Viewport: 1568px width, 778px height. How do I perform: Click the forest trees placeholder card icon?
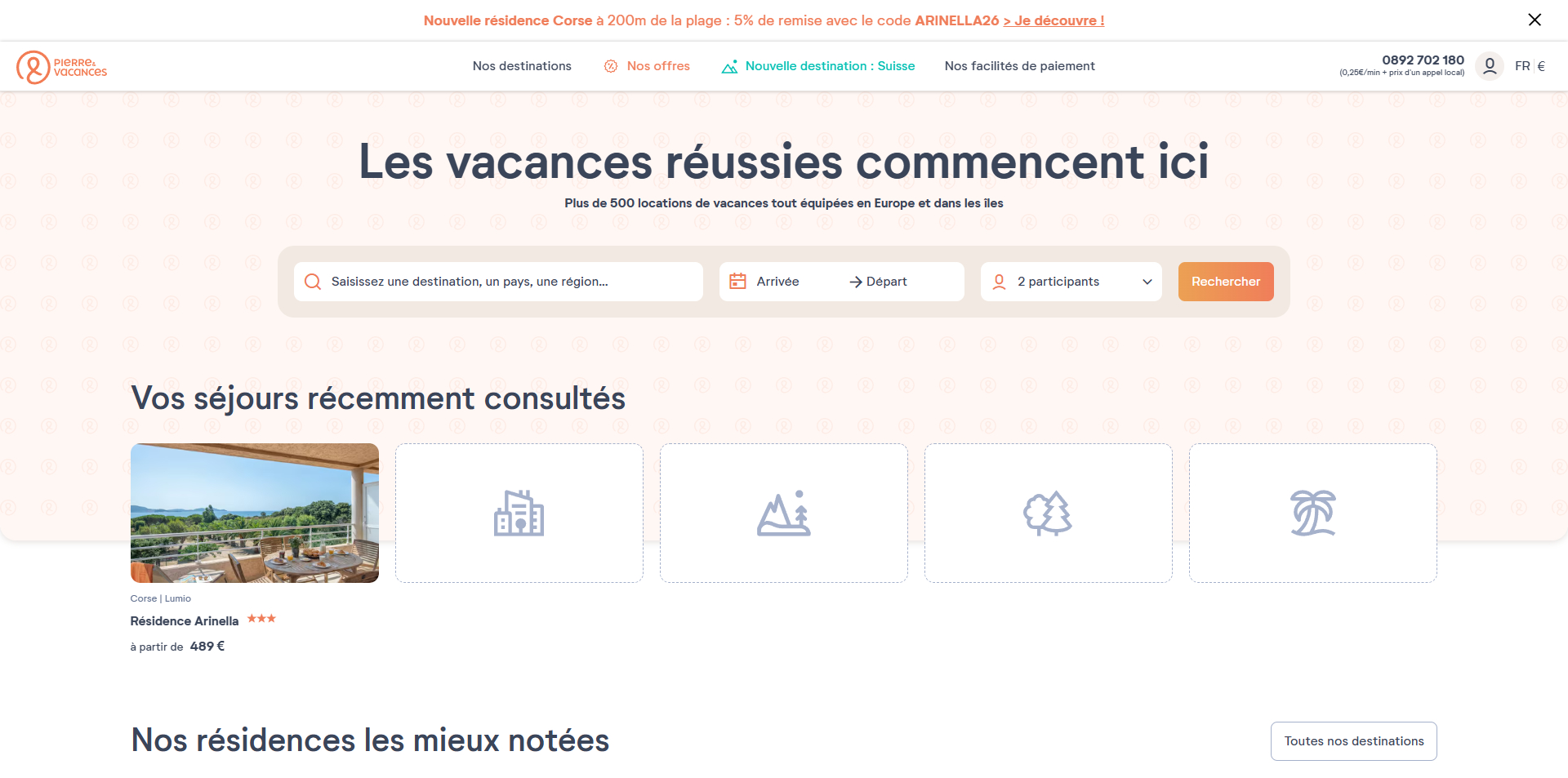click(1048, 513)
